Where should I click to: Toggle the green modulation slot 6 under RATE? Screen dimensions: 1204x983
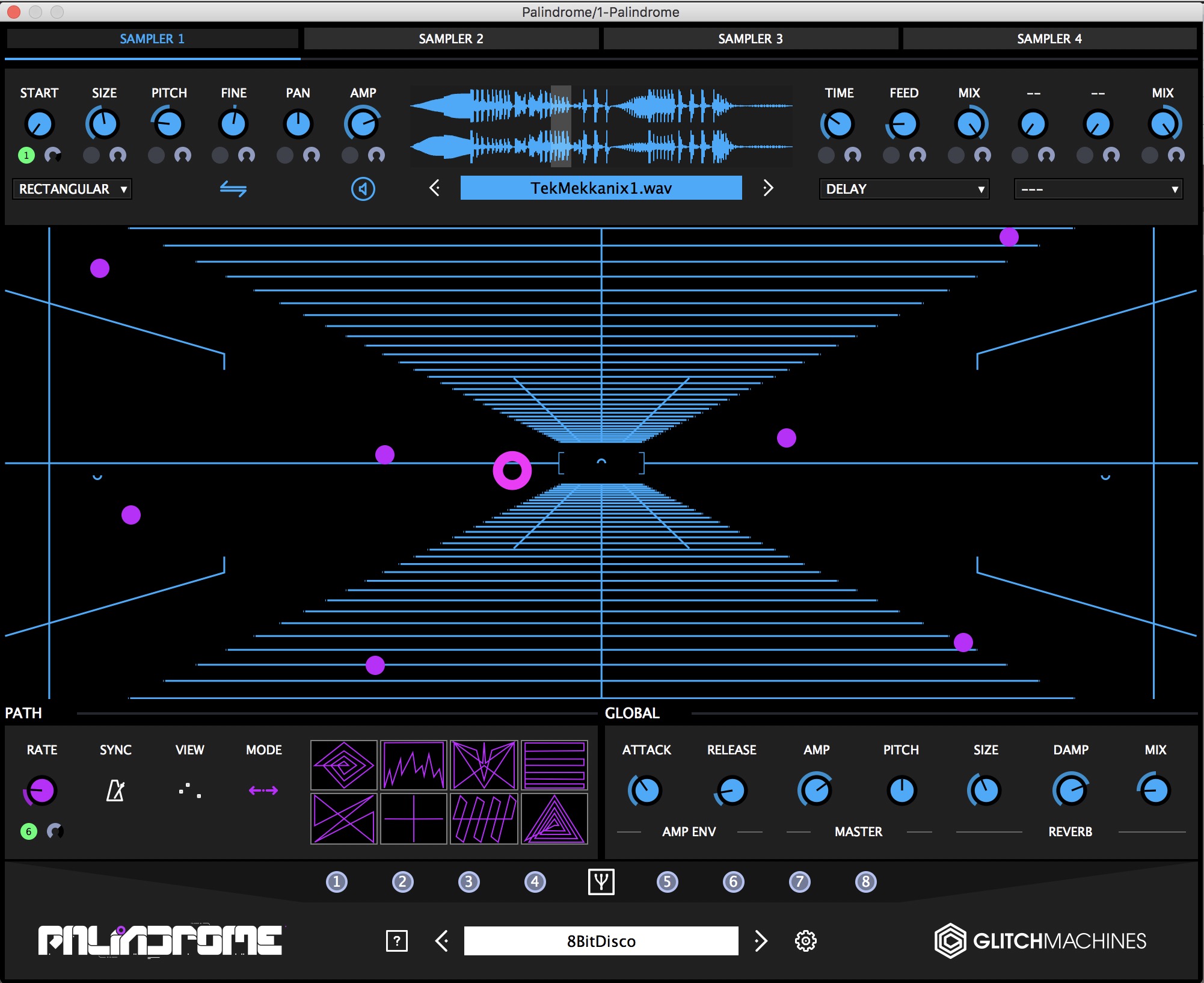[x=29, y=831]
